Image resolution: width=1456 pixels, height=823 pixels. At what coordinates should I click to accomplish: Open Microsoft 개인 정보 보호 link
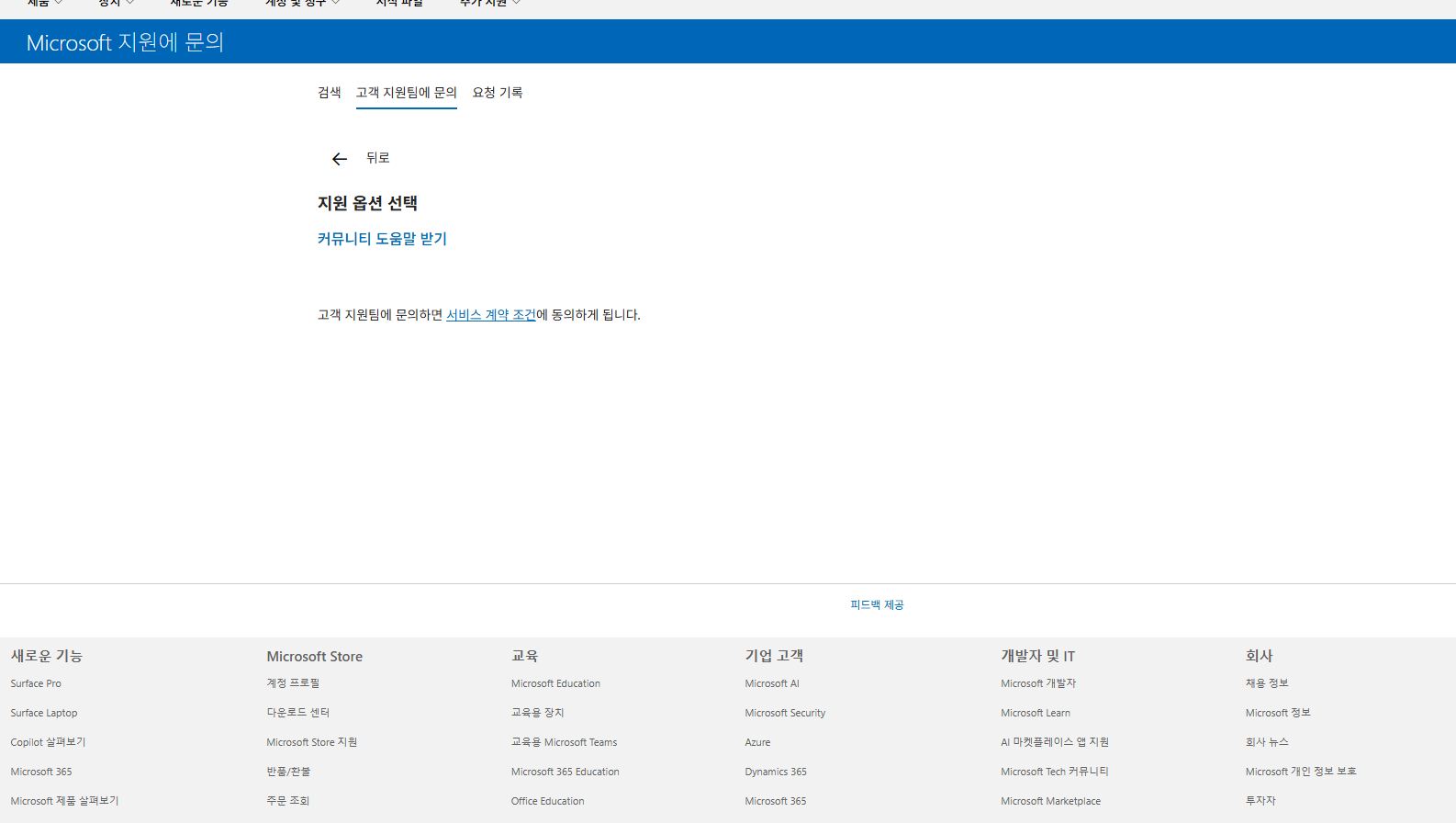tap(1301, 772)
